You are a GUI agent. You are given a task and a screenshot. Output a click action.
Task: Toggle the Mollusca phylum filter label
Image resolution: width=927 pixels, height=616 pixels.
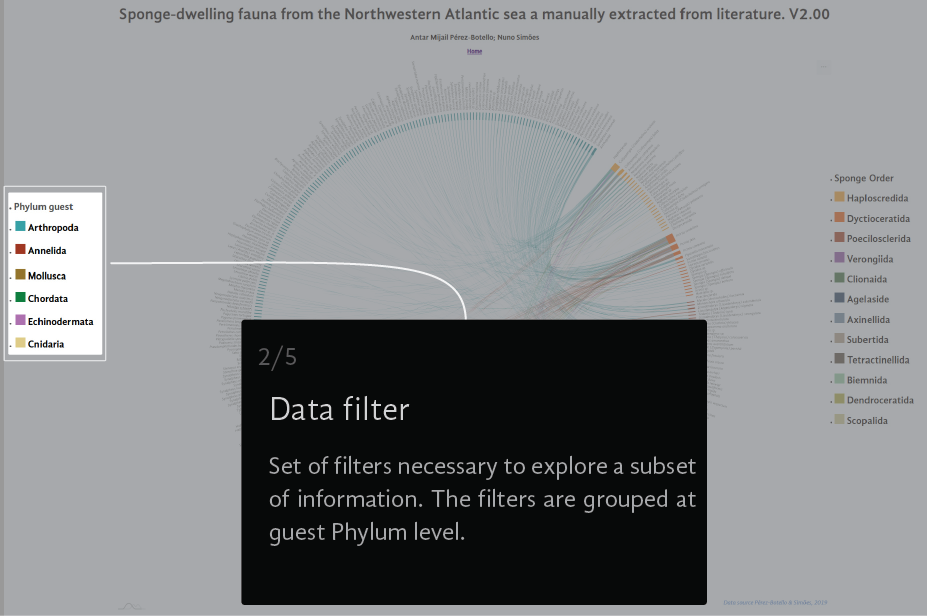tap(48, 275)
